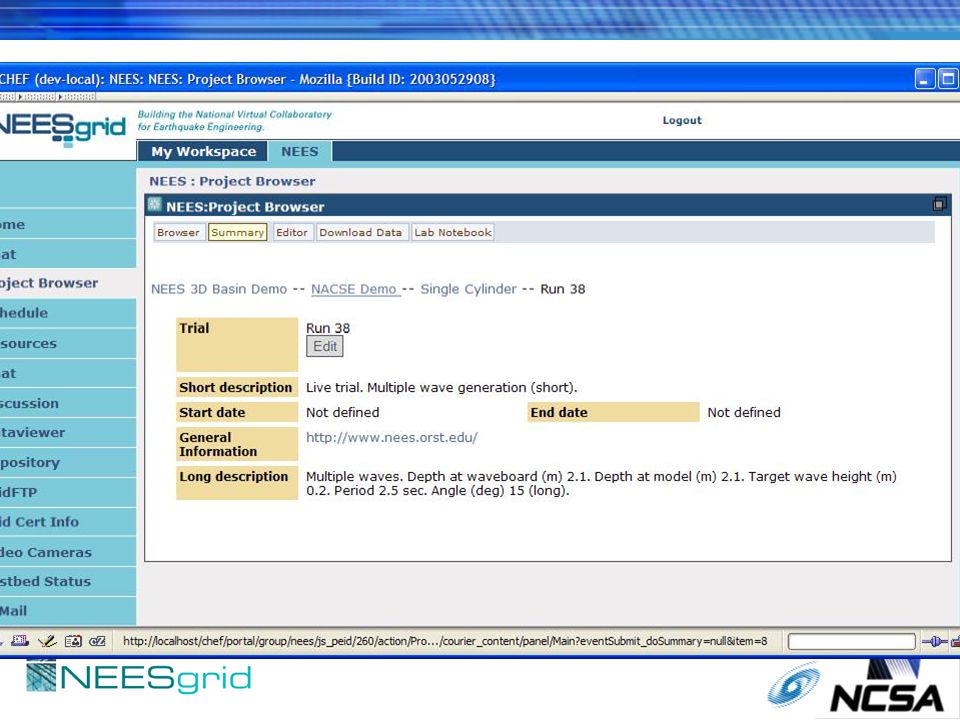Go to NEES 3D Basin Demo breadcrumb

coord(219,289)
